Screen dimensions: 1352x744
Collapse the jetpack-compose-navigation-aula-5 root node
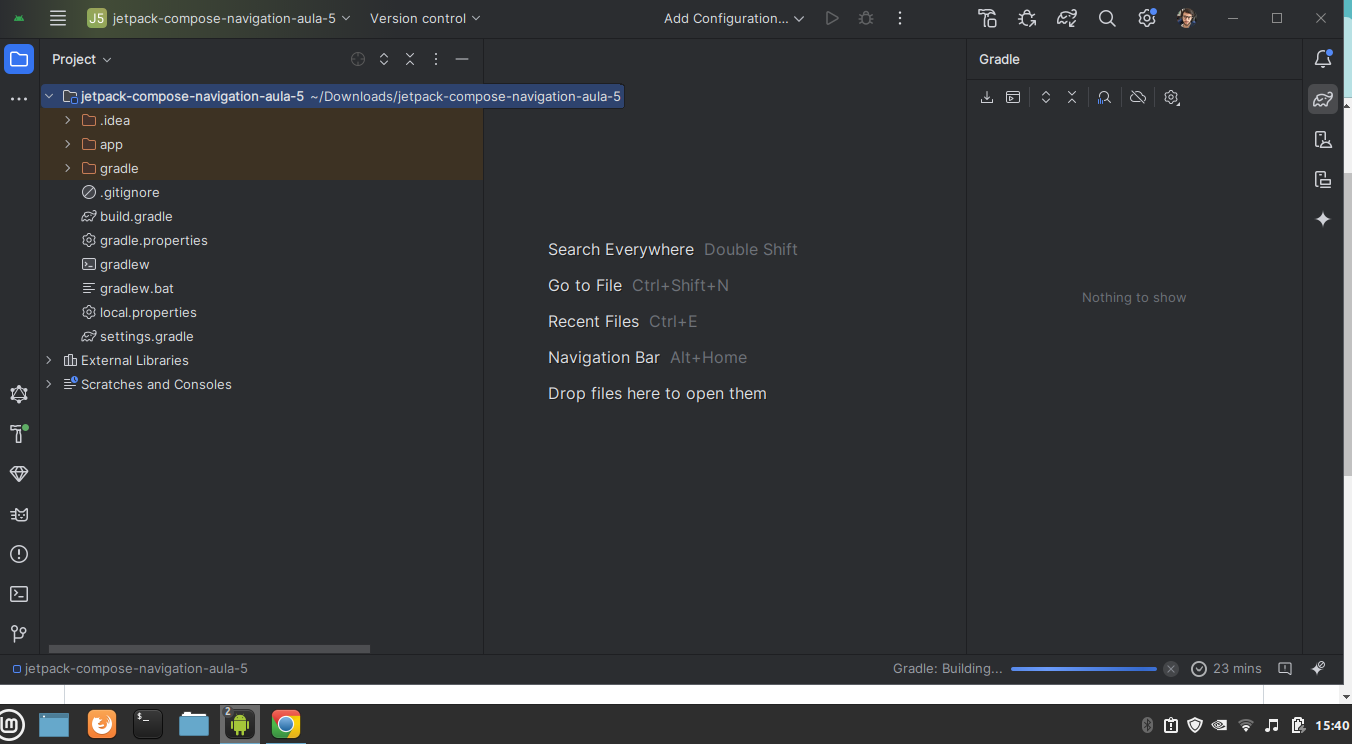pos(49,96)
